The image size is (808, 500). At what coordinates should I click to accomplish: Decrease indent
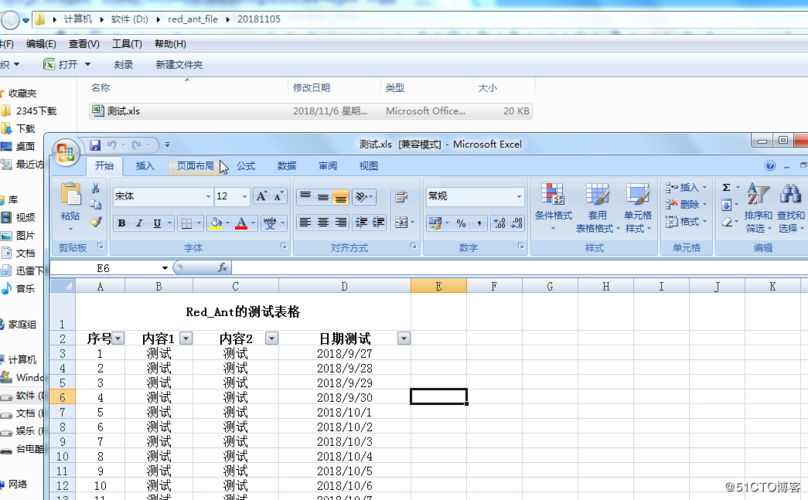361,223
